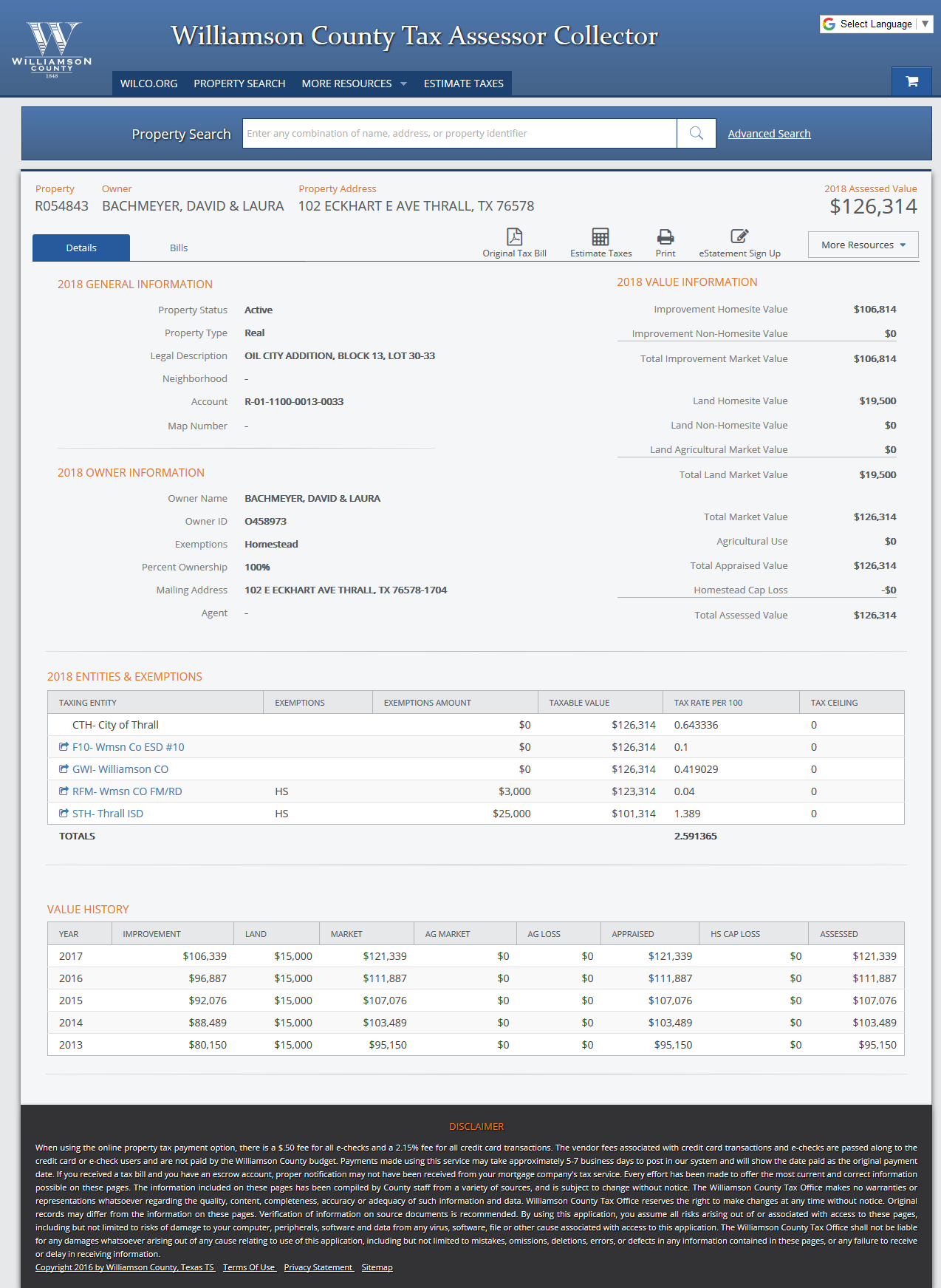Open the Terms Of Use link
Screen dimensions: 941x1288
coord(249,1267)
